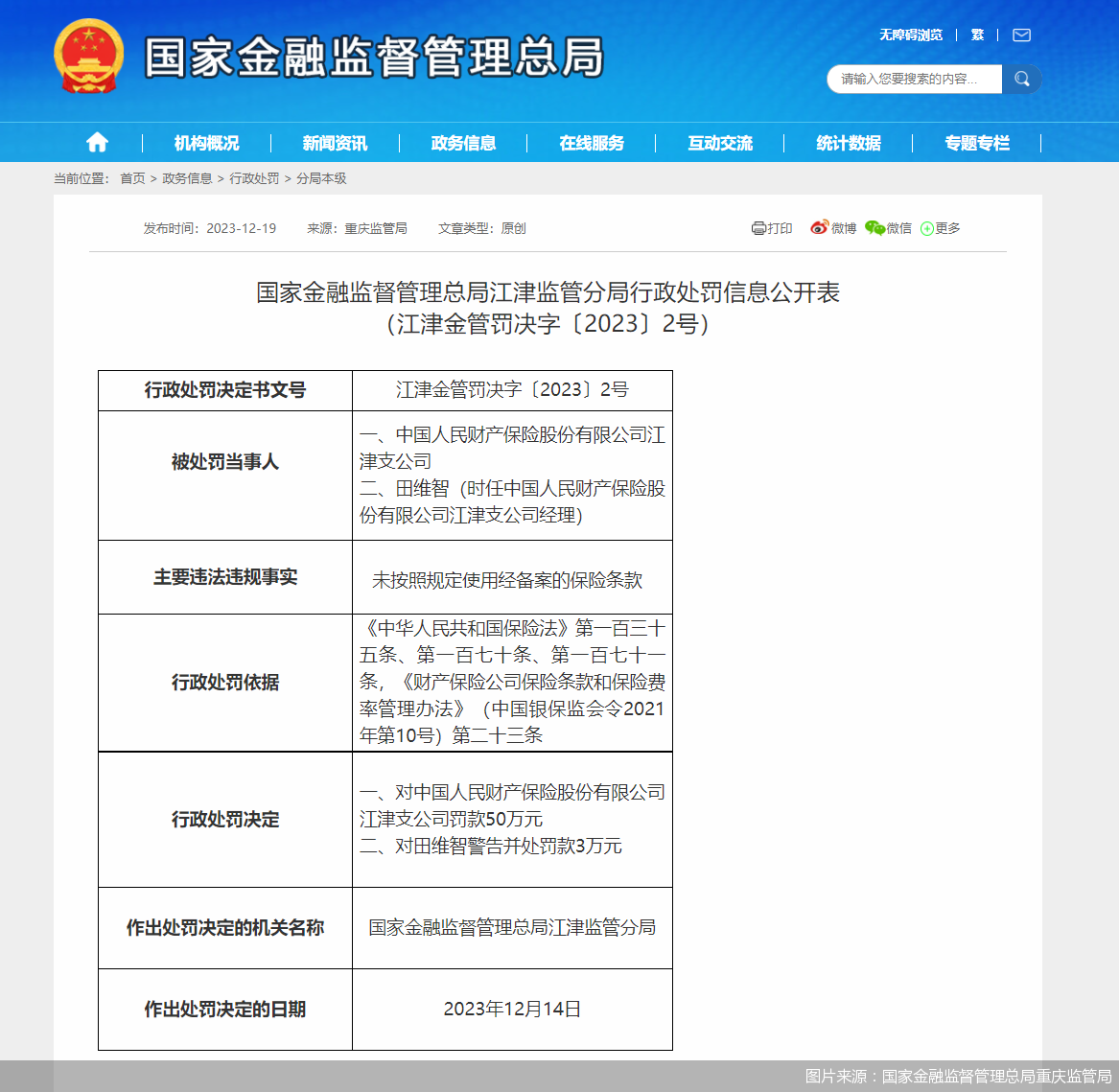The height and width of the screenshot is (1092, 1119).
Task: Click the cell 未按照规定使用经备案的保险条款
Action: (512, 577)
